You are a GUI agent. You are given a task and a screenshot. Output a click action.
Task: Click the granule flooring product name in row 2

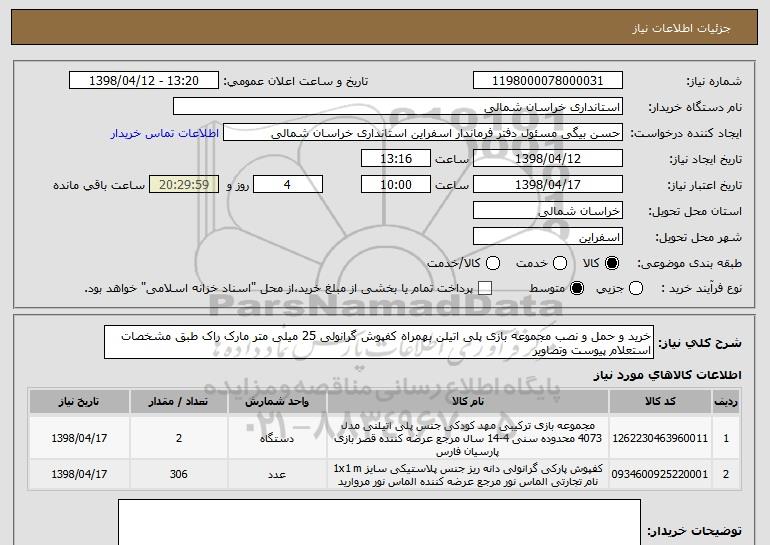(x=468, y=475)
